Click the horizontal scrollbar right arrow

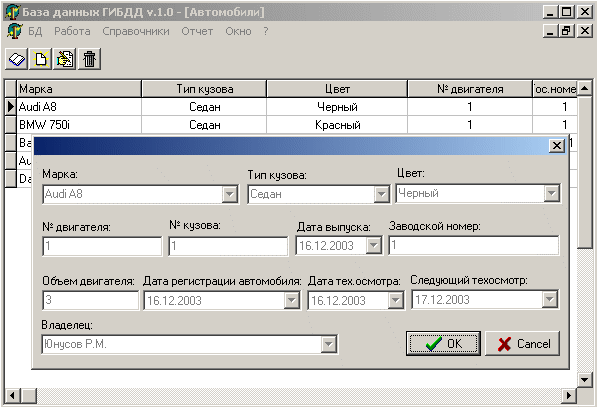569,395
